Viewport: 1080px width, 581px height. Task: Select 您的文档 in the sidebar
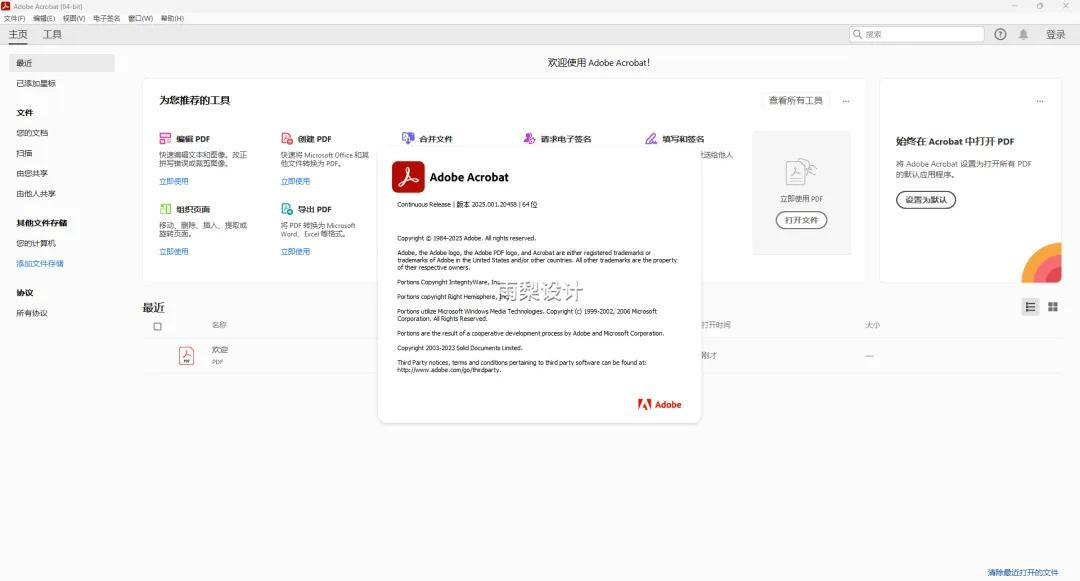(x=32, y=133)
